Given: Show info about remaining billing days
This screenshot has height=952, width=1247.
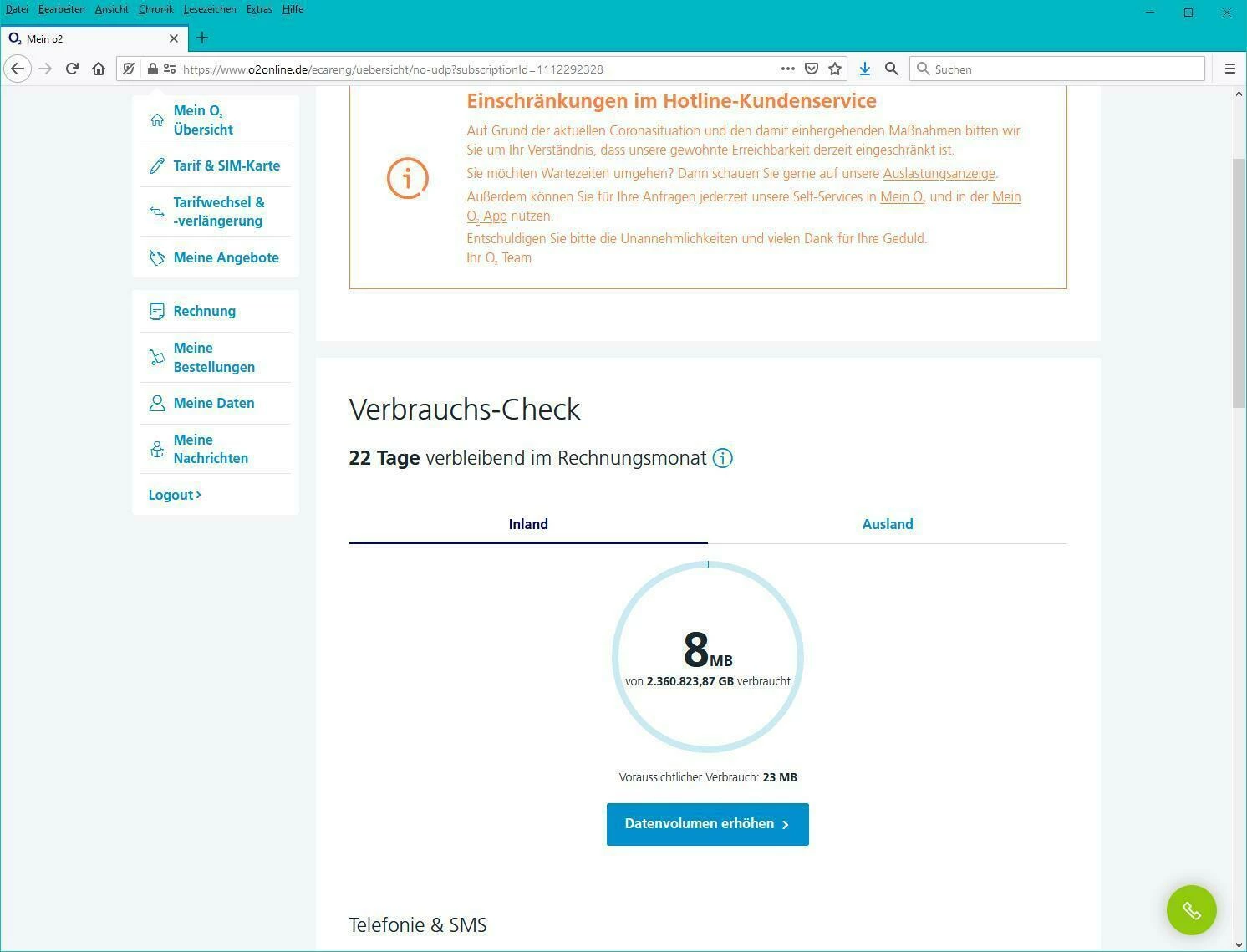Looking at the screenshot, I should tap(723, 458).
